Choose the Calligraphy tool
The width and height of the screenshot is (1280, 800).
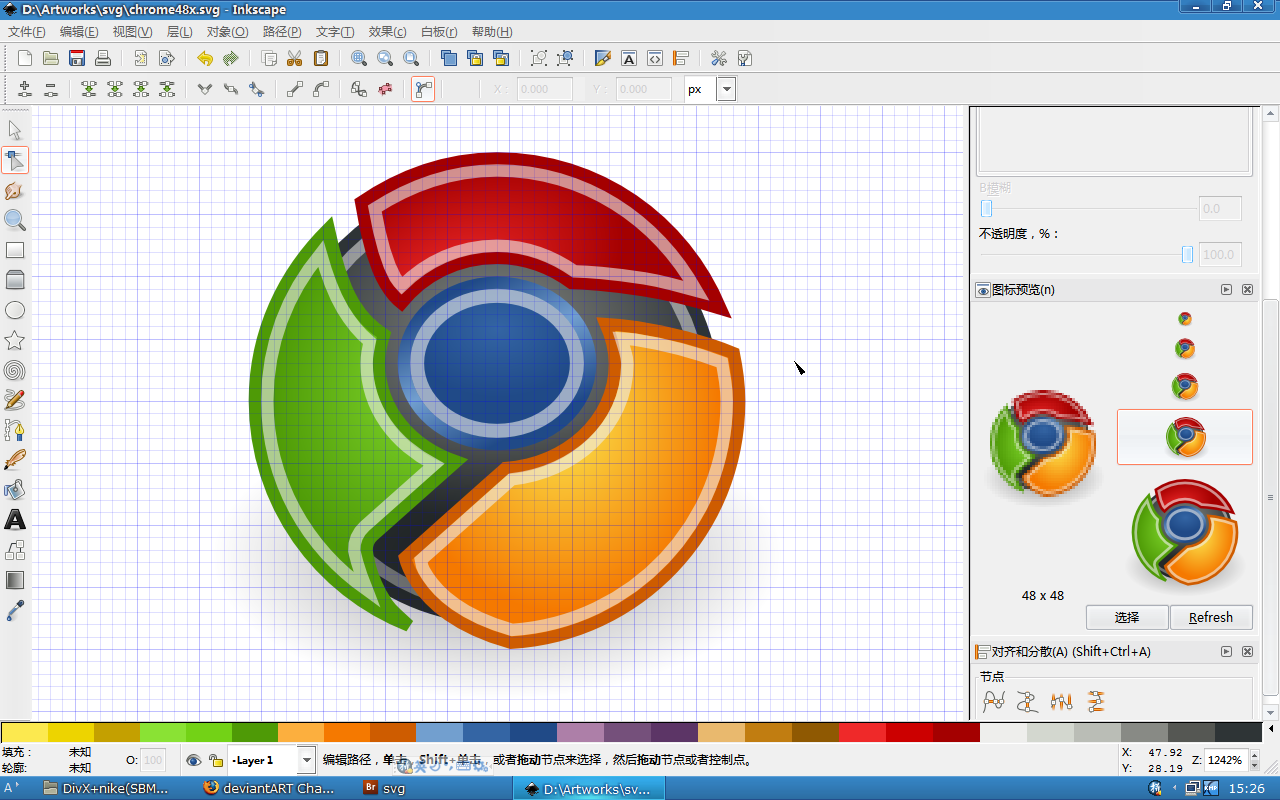(x=15, y=460)
